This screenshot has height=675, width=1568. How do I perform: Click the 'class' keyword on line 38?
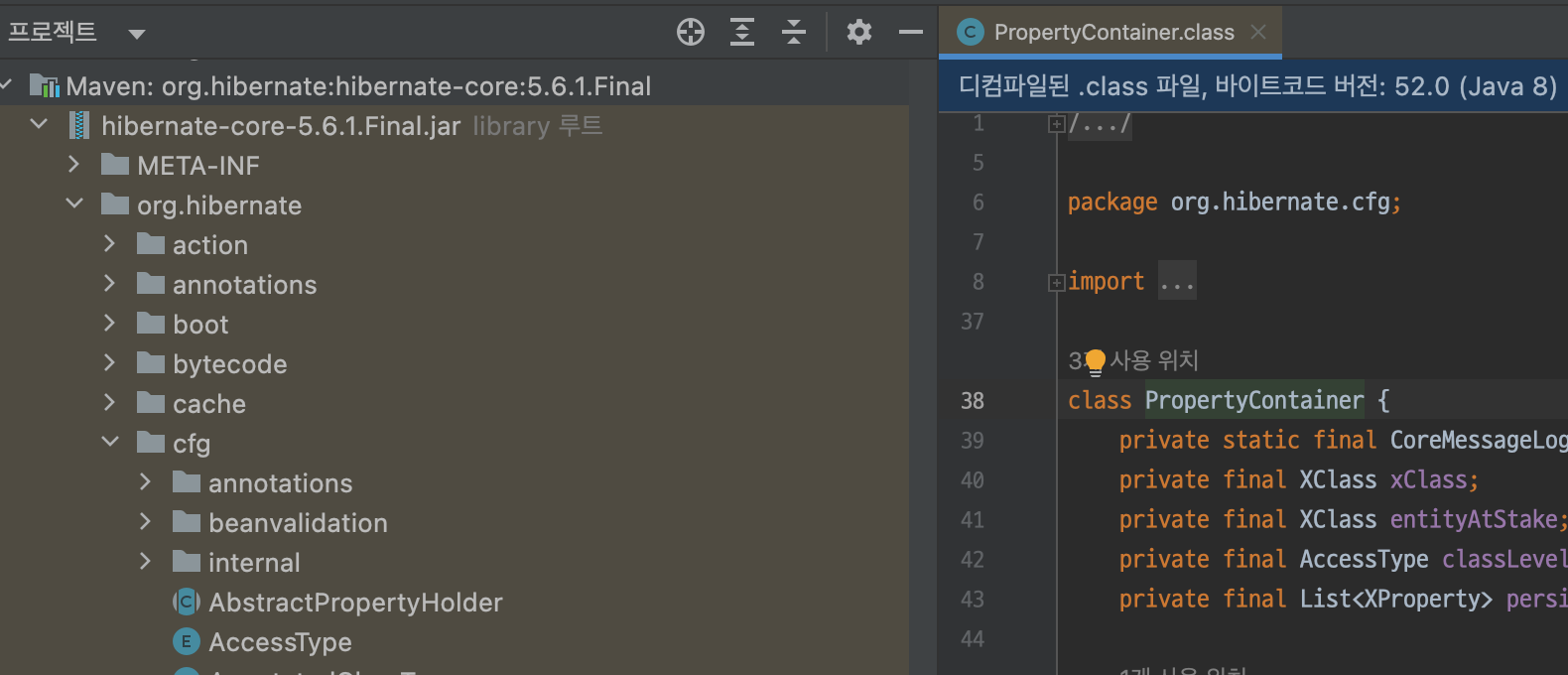1100,400
